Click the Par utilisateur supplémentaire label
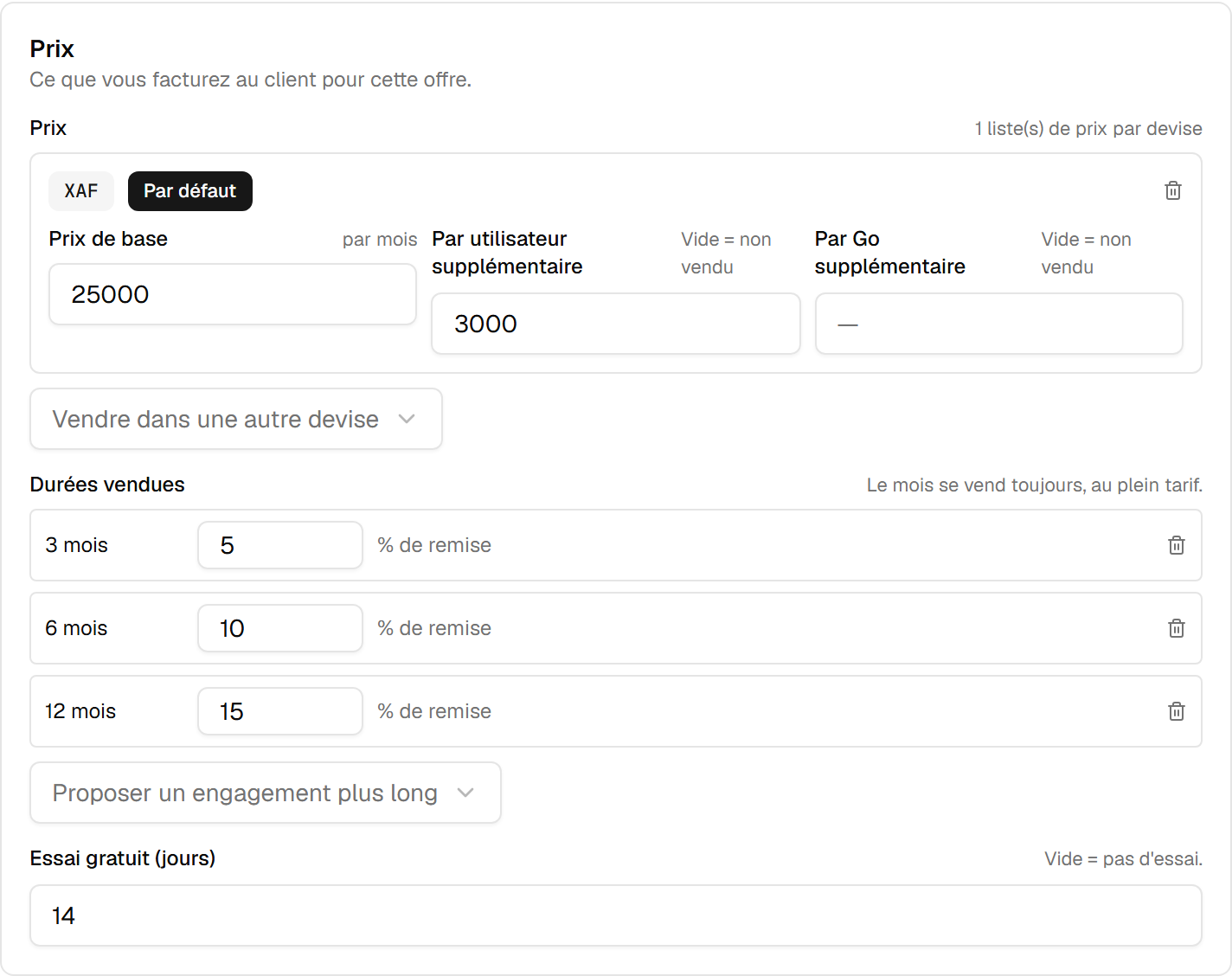 pos(508,253)
